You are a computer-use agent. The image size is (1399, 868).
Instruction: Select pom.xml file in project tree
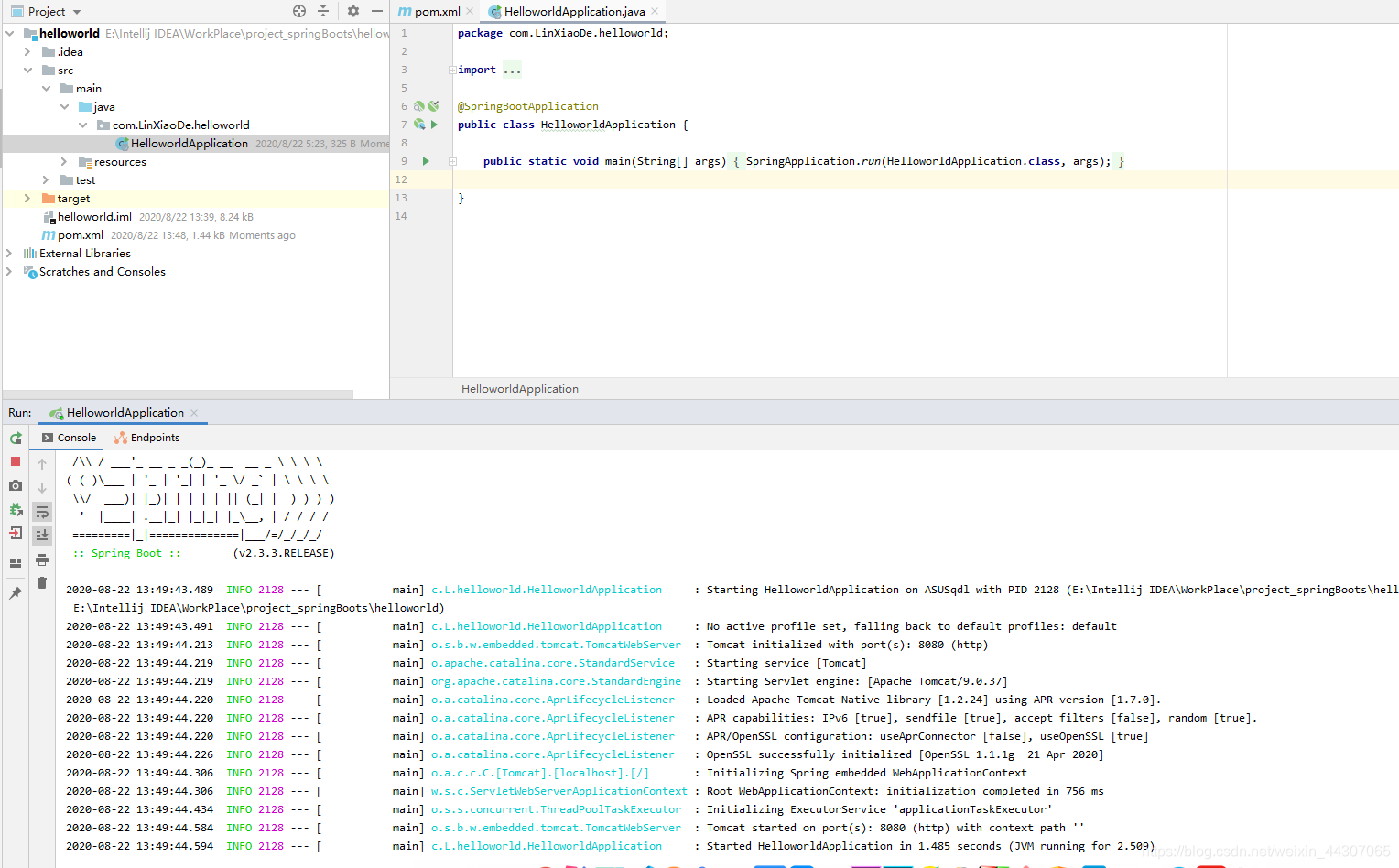point(81,234)
